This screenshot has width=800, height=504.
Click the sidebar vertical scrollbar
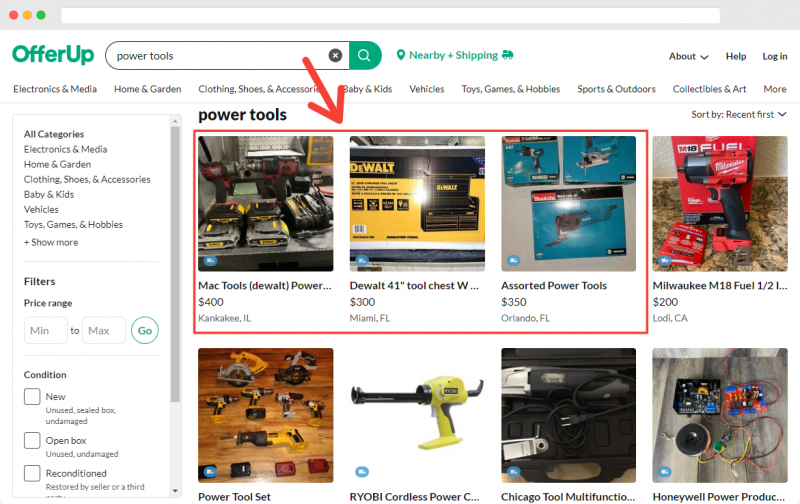[175, 264]
